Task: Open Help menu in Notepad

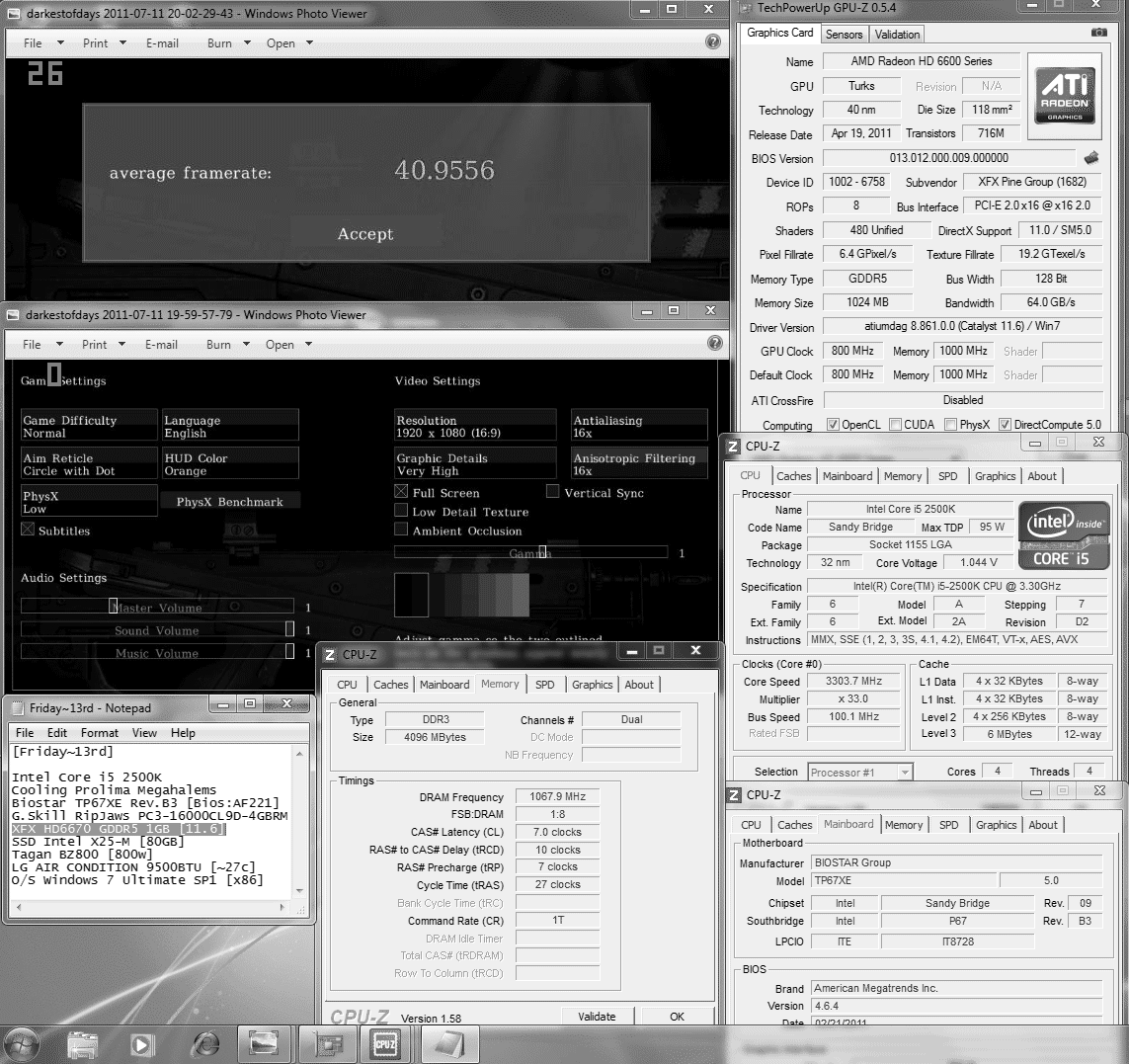Action: point(183,733)
